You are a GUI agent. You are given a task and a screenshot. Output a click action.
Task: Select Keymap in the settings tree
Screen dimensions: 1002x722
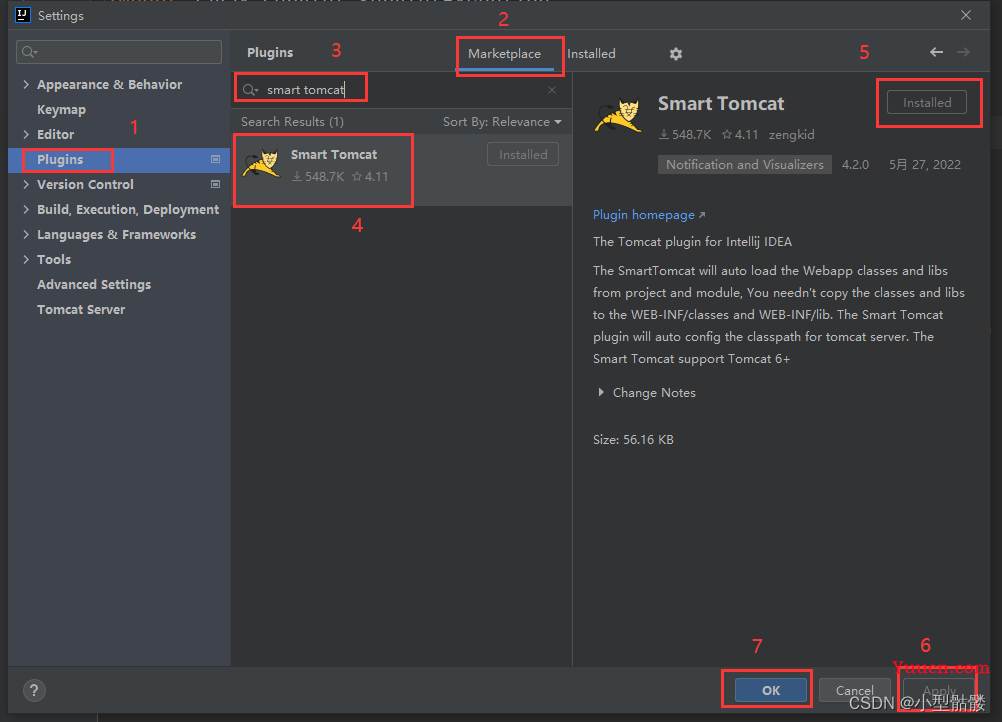61,109
